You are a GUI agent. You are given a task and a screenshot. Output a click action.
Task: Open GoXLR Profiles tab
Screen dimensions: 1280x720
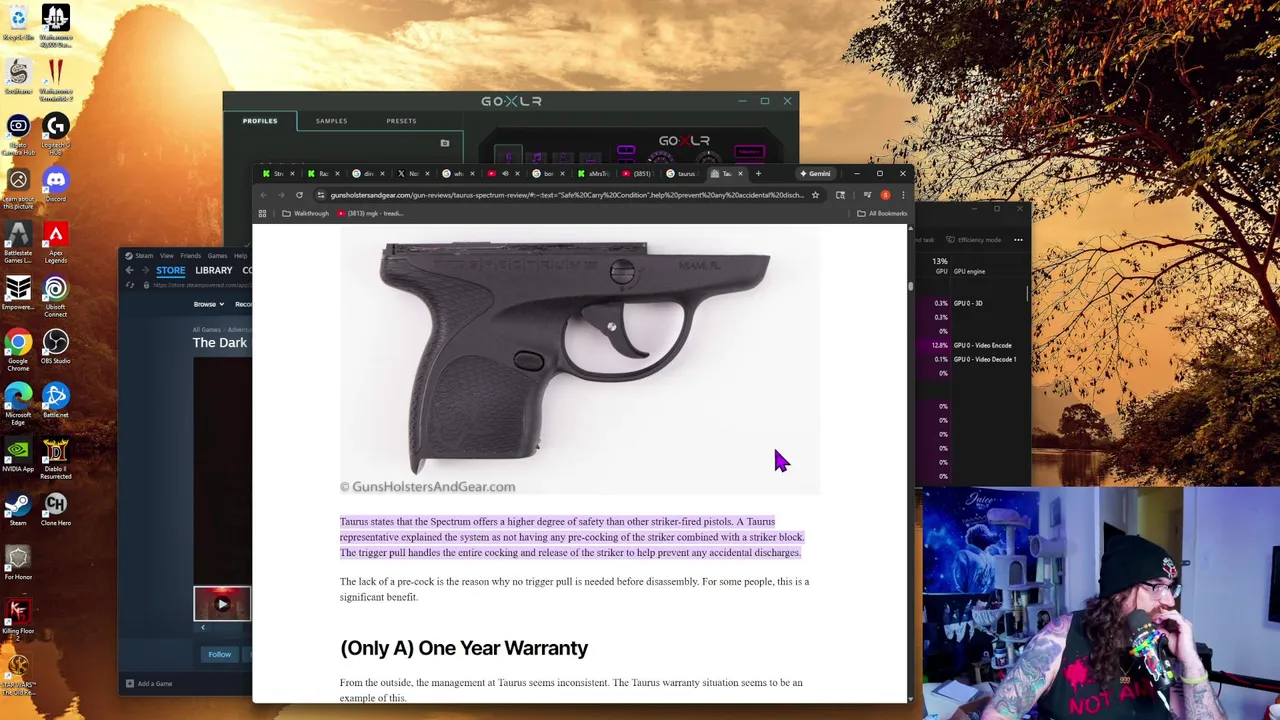tap(260, 121)
